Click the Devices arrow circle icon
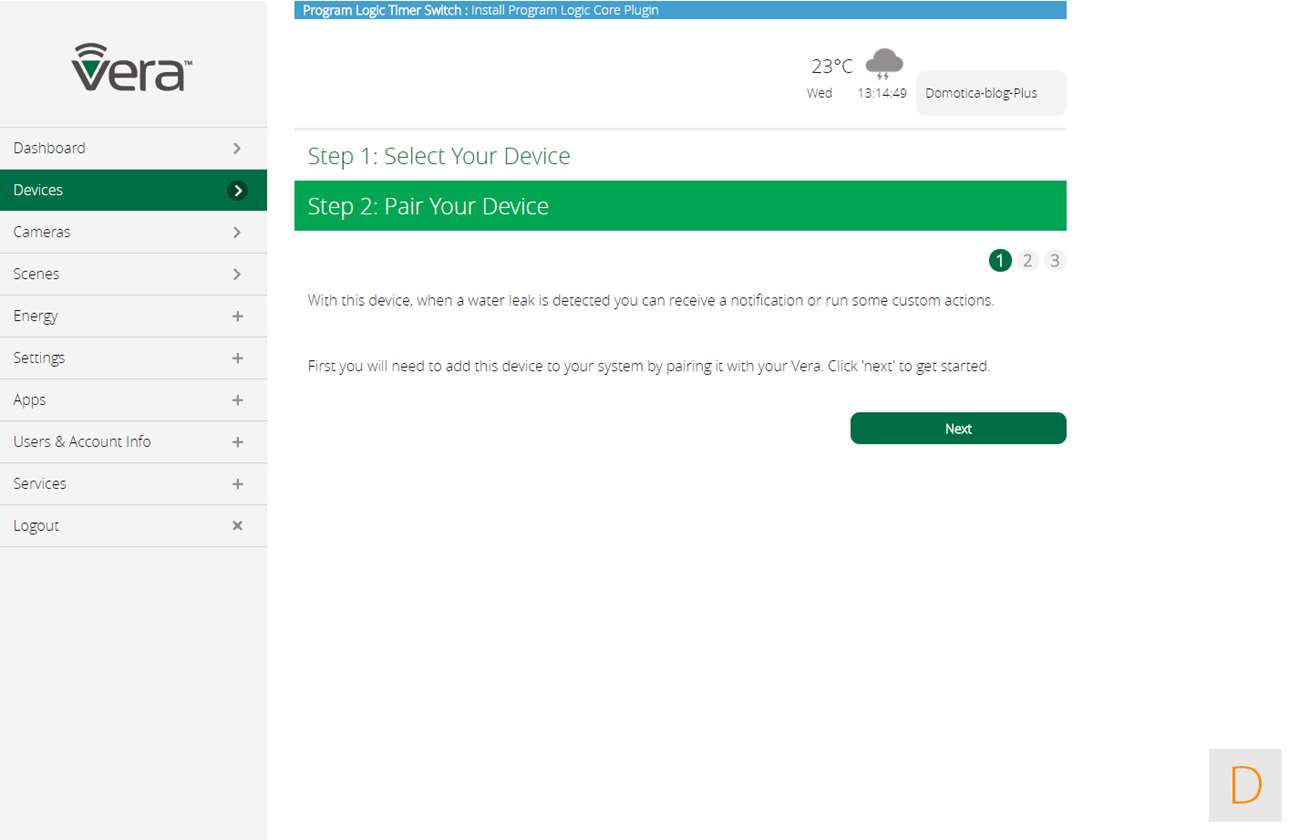The height and width of the screenshot is (840, 1300). coord(237,190)
